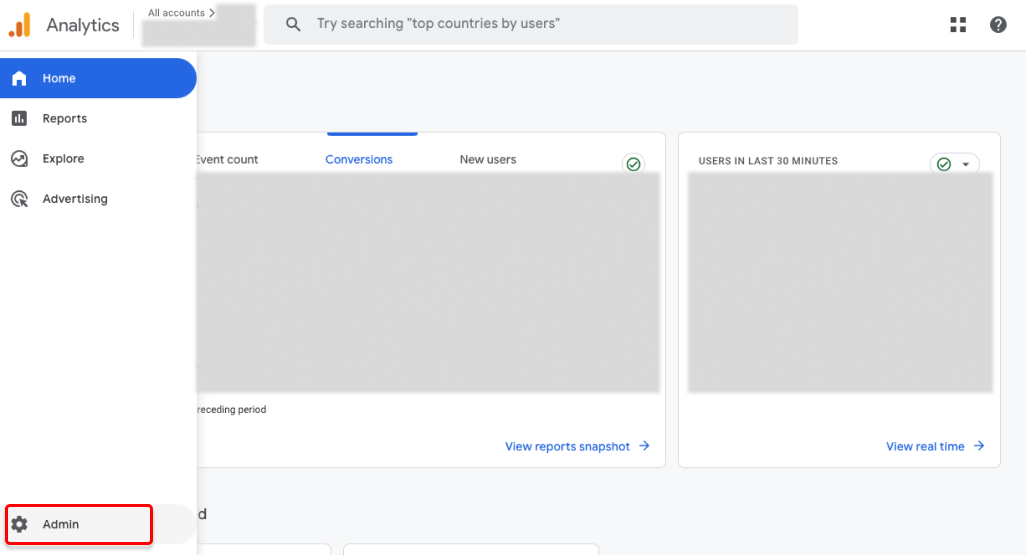The width and height of the screenshot is (1026, 556).
Task: Click the Explore icon in sidebar
Action: [19, 158]
